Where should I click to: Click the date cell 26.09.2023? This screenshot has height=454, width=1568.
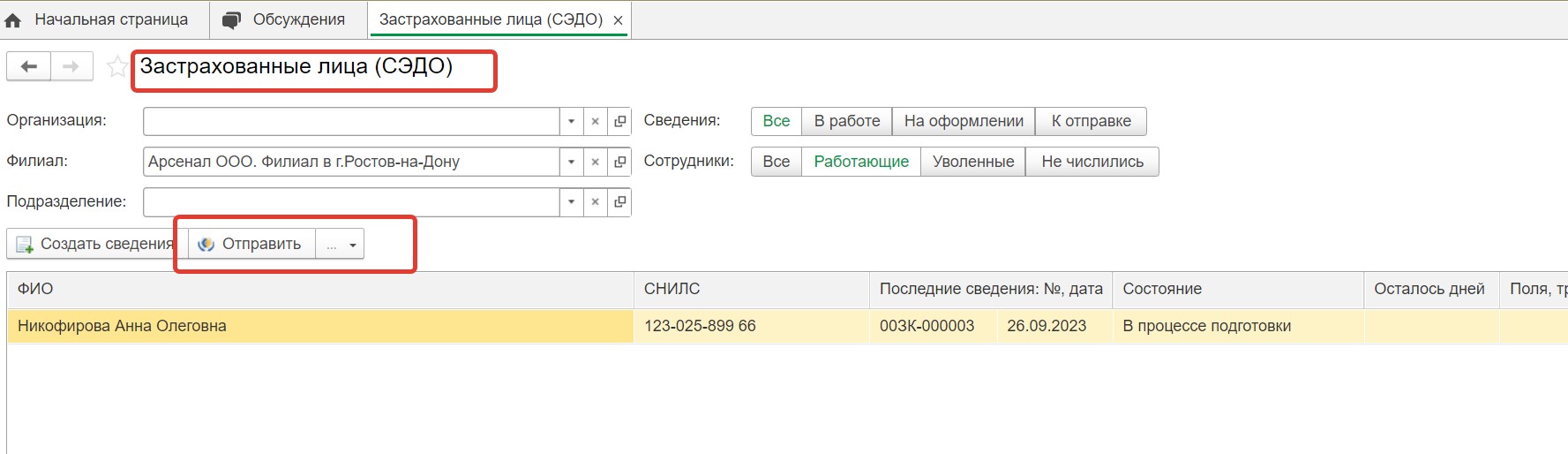pyautogui.click(x=1054, y=326)
